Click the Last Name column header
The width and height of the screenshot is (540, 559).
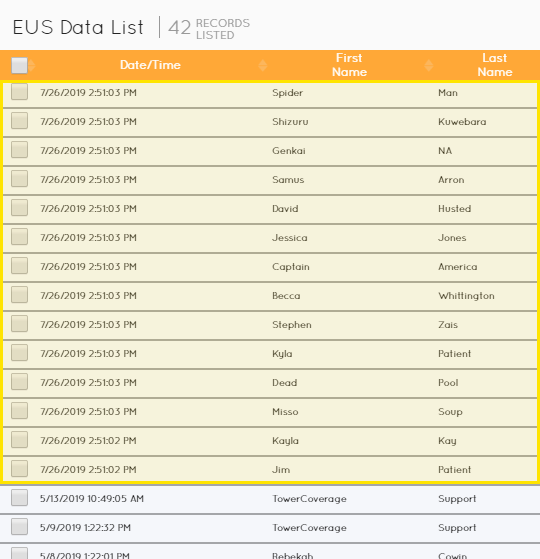pos(495,65)
